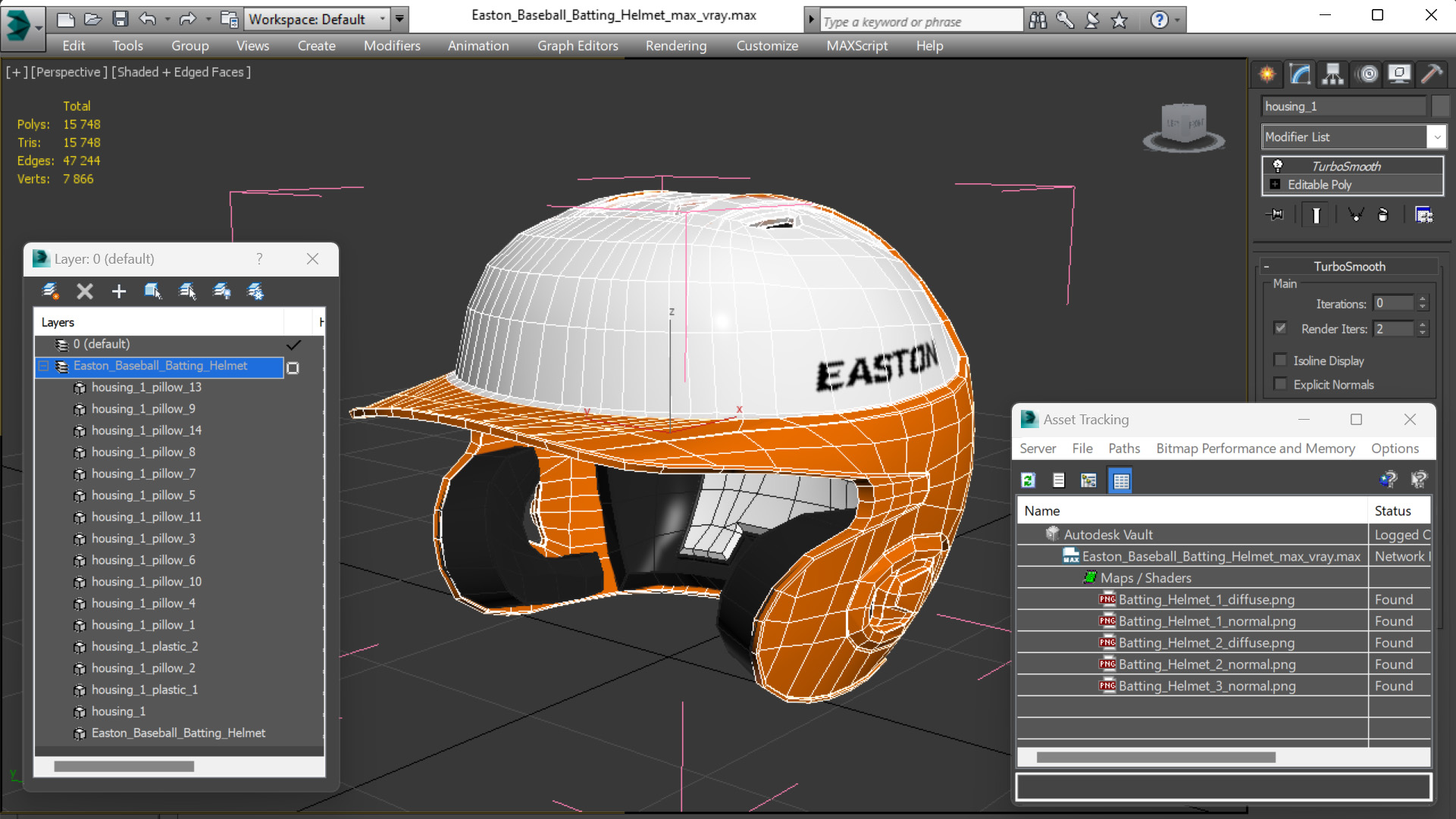
Task: Switch to the Create command panel tab
Action: click(1267, 74)
